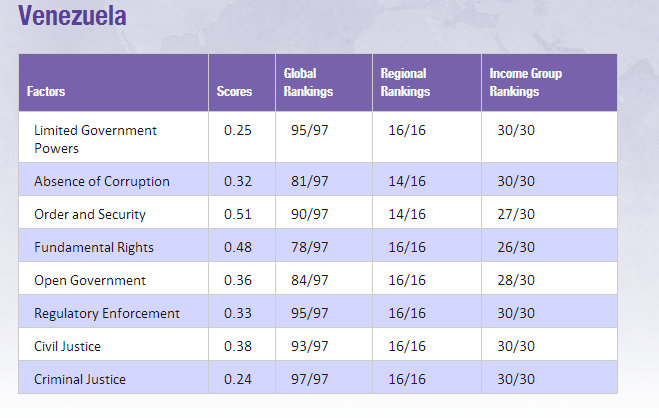Select the Income Group Rankings header

coord(527,82)
